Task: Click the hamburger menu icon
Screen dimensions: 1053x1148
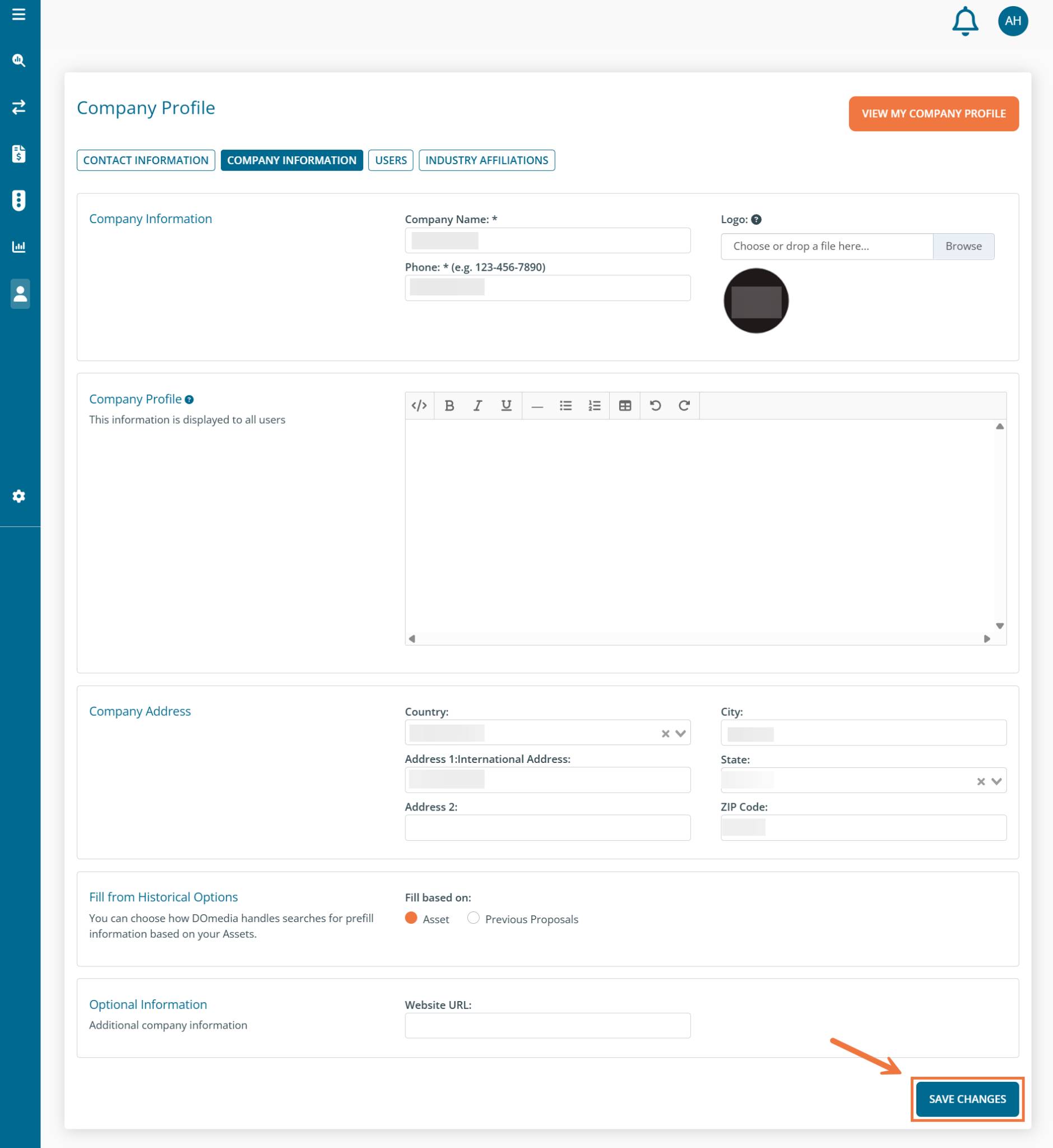Action: click(x=19, y=14)
